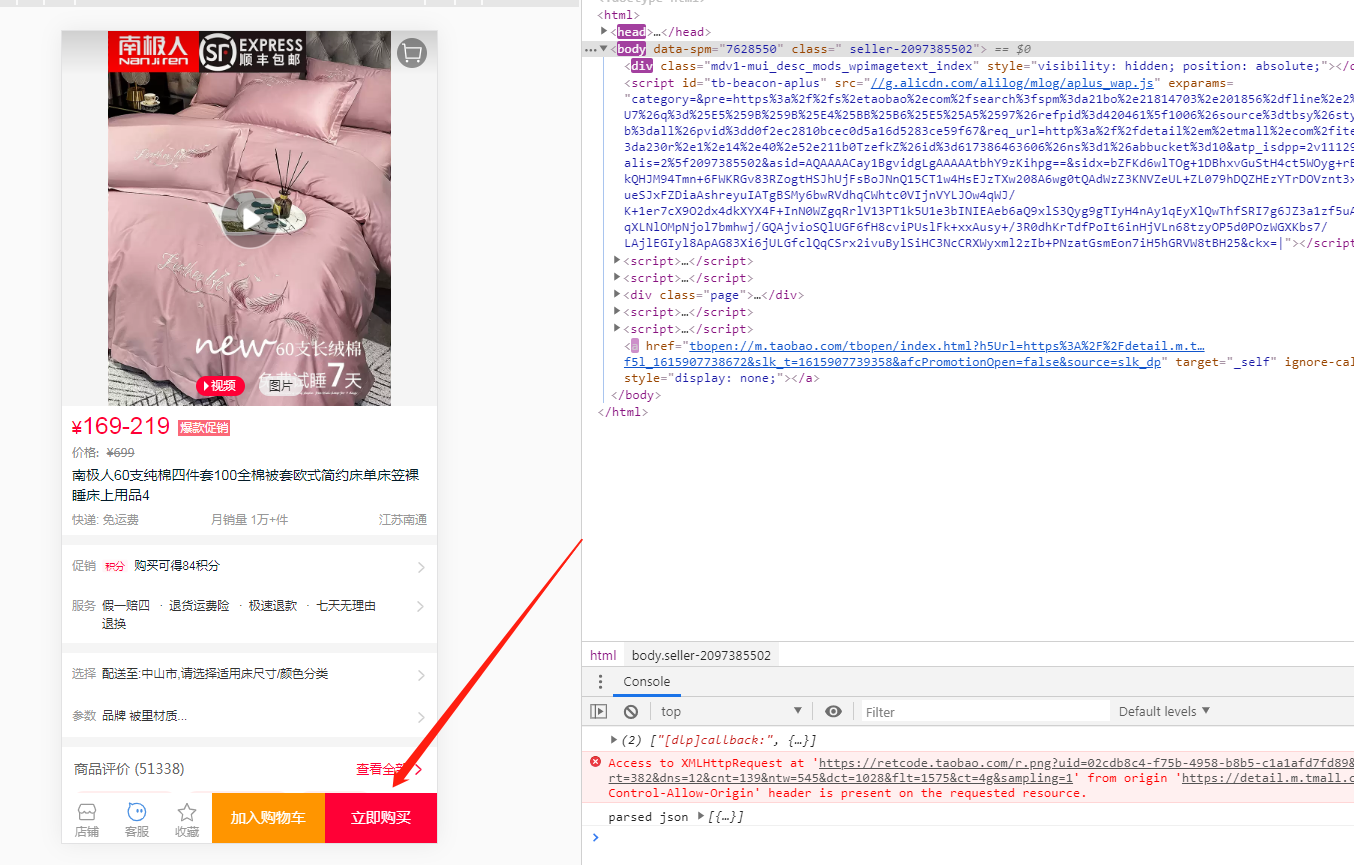
Task: Click the product title starting 南极人60支纯棉四件套
Action: 245,485
